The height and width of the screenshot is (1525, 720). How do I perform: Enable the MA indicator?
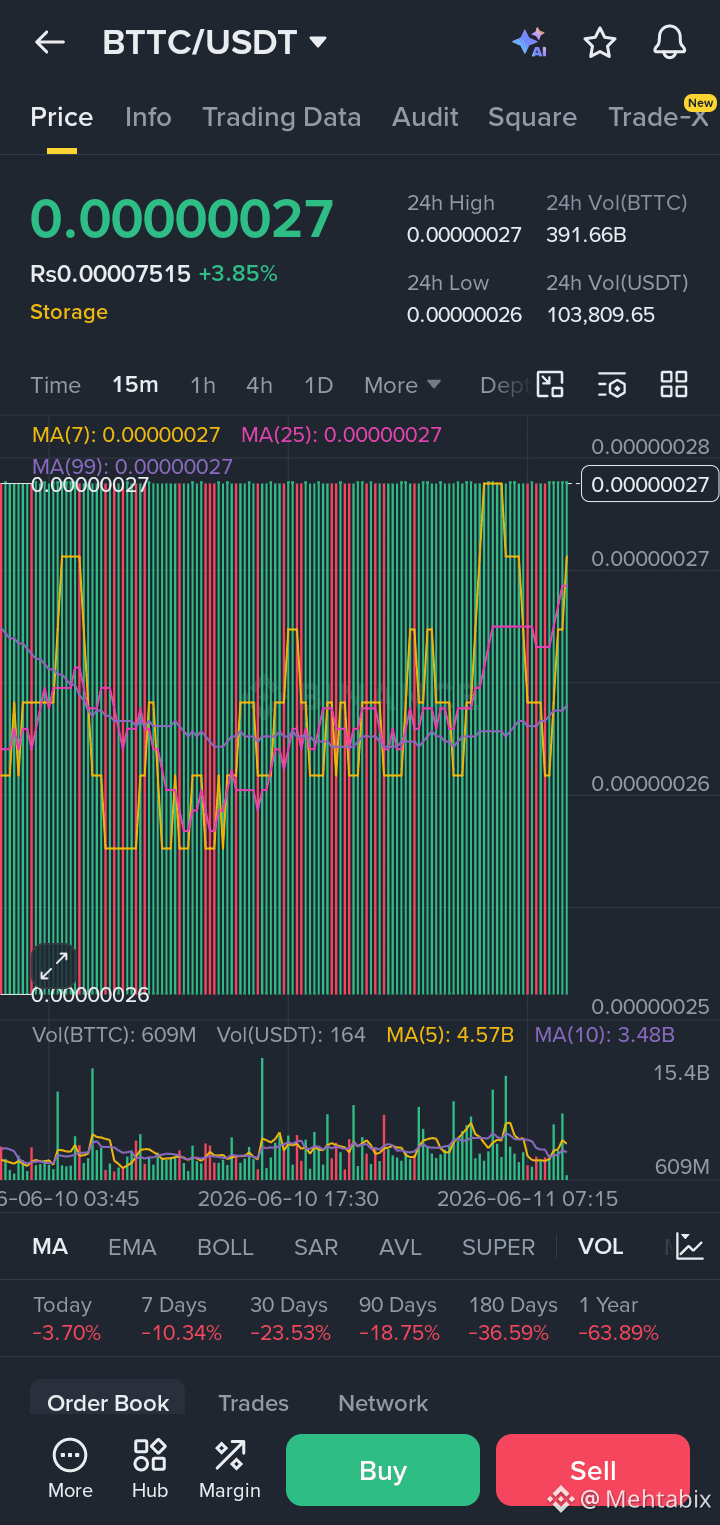pos(50,1247)
